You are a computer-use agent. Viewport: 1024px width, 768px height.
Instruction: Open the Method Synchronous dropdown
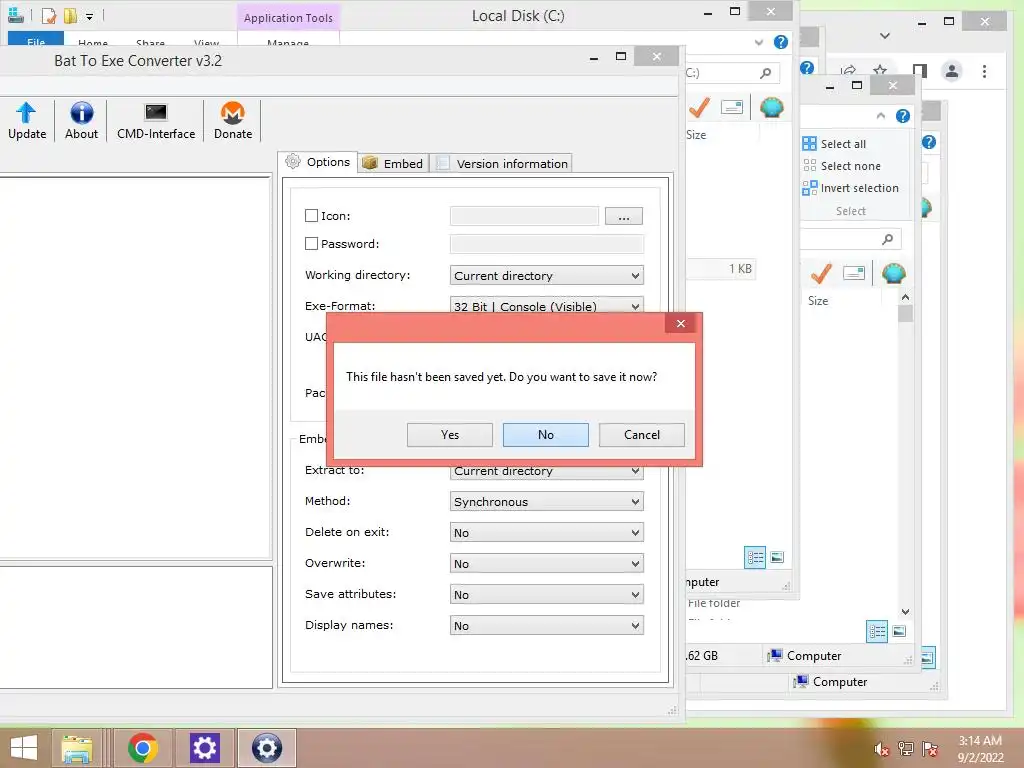point(547,502)
